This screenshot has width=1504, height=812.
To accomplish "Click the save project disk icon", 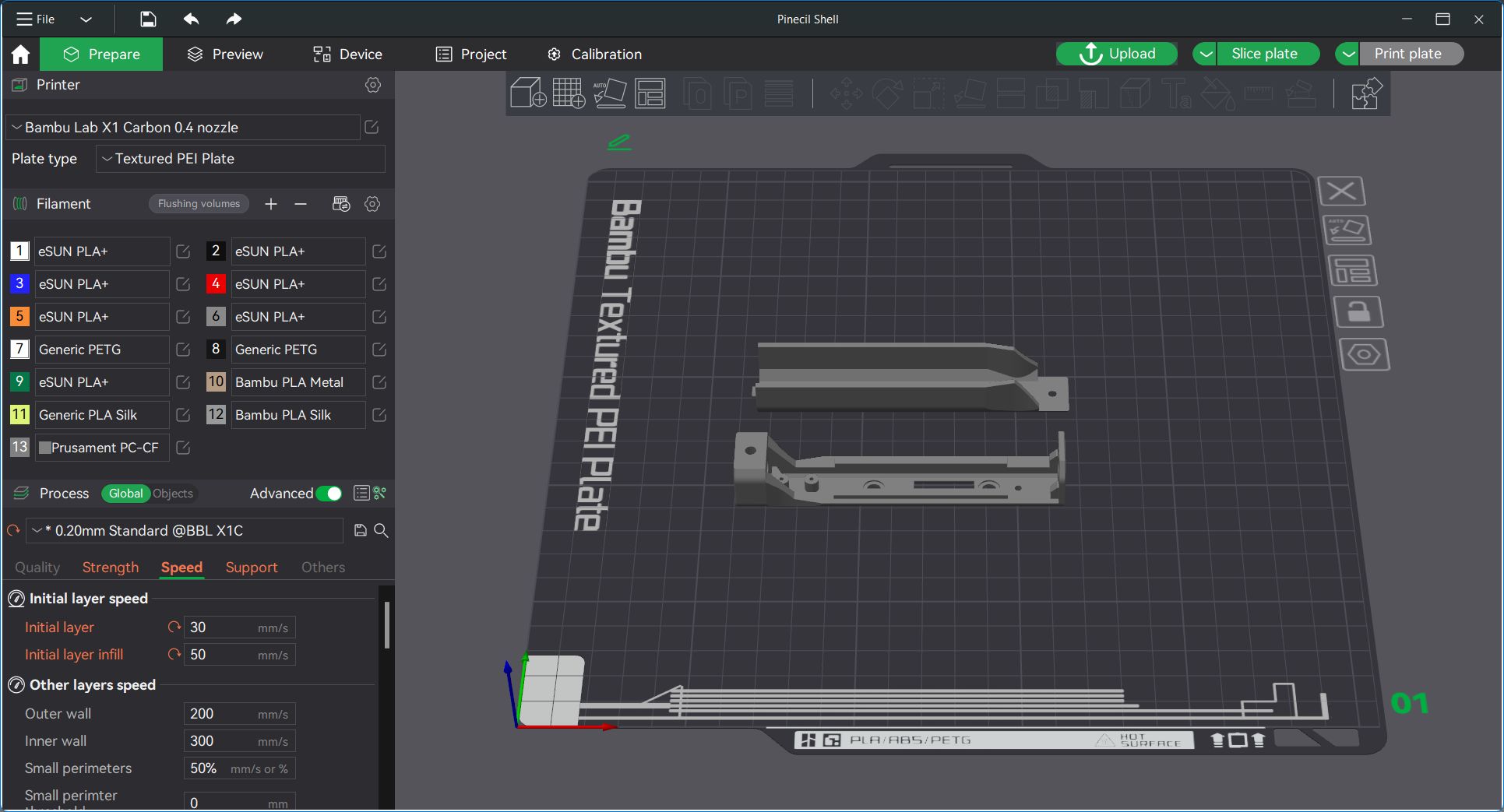I will click(x=148, y=19).
